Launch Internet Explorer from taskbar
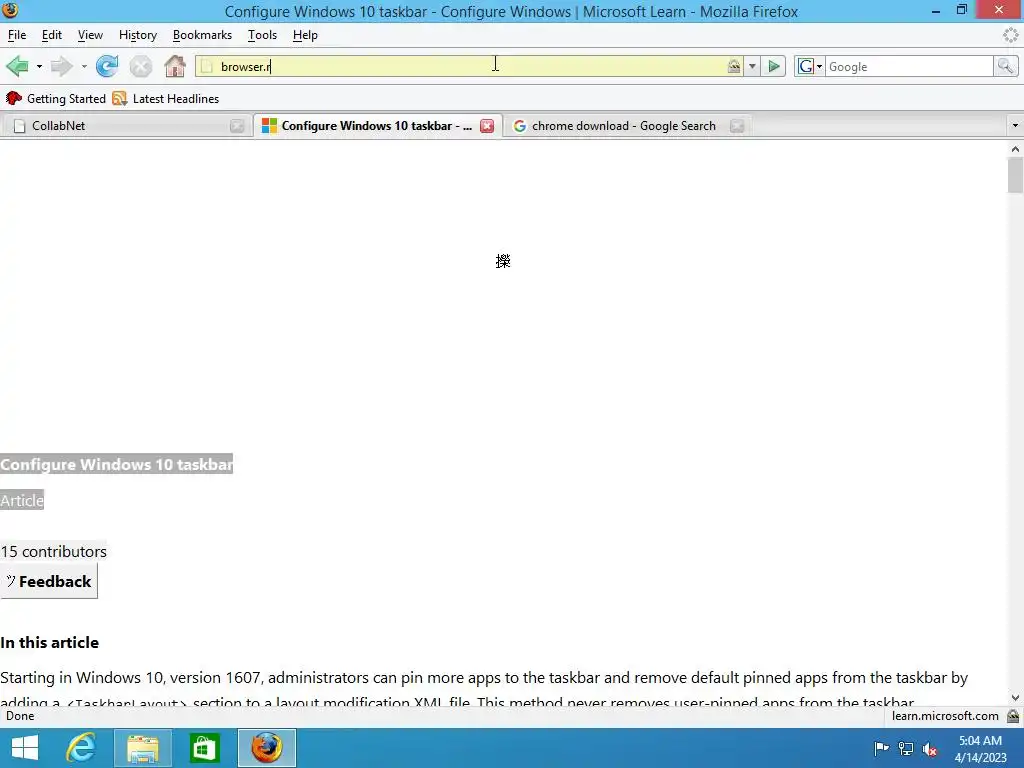This screenshot has height=768, width=1024. (x=82, y=748)
